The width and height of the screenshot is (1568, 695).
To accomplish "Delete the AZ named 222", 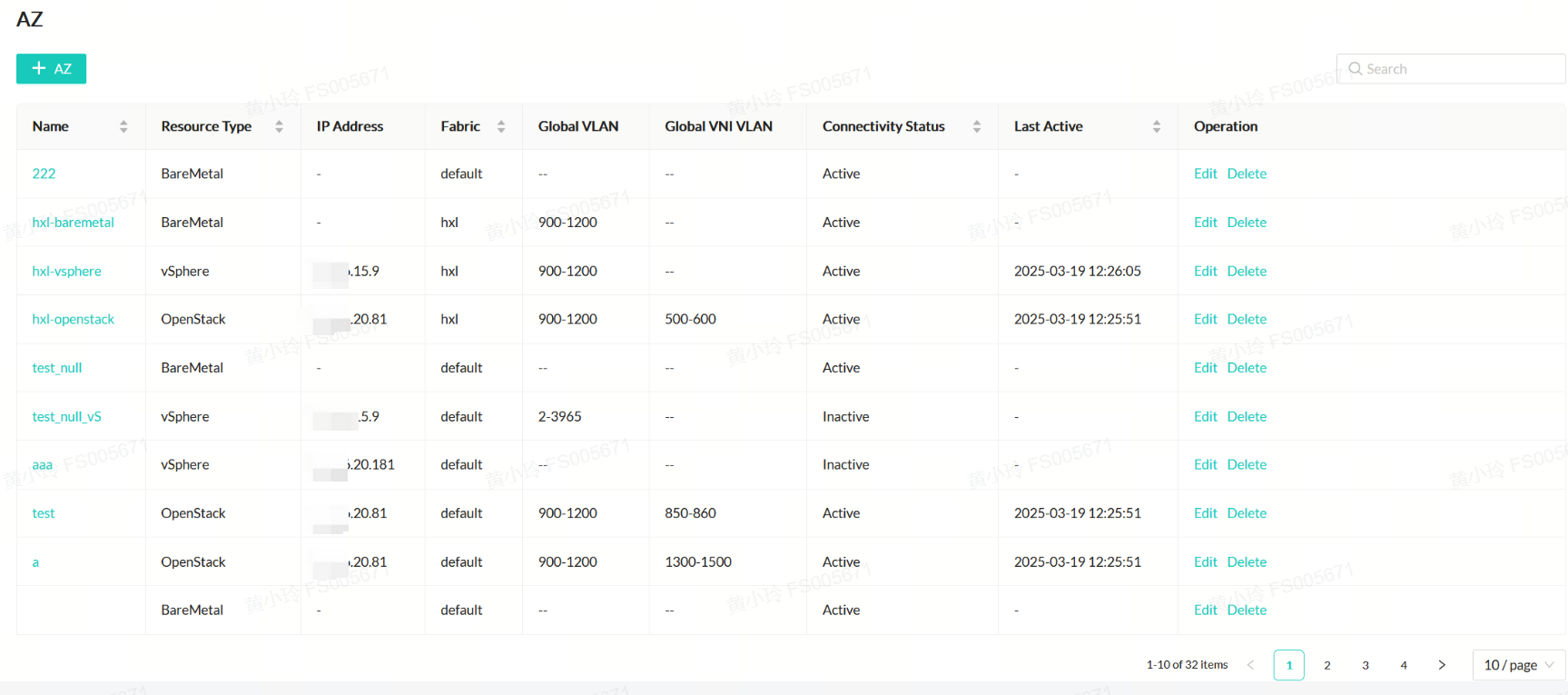I will point(1247,174).
